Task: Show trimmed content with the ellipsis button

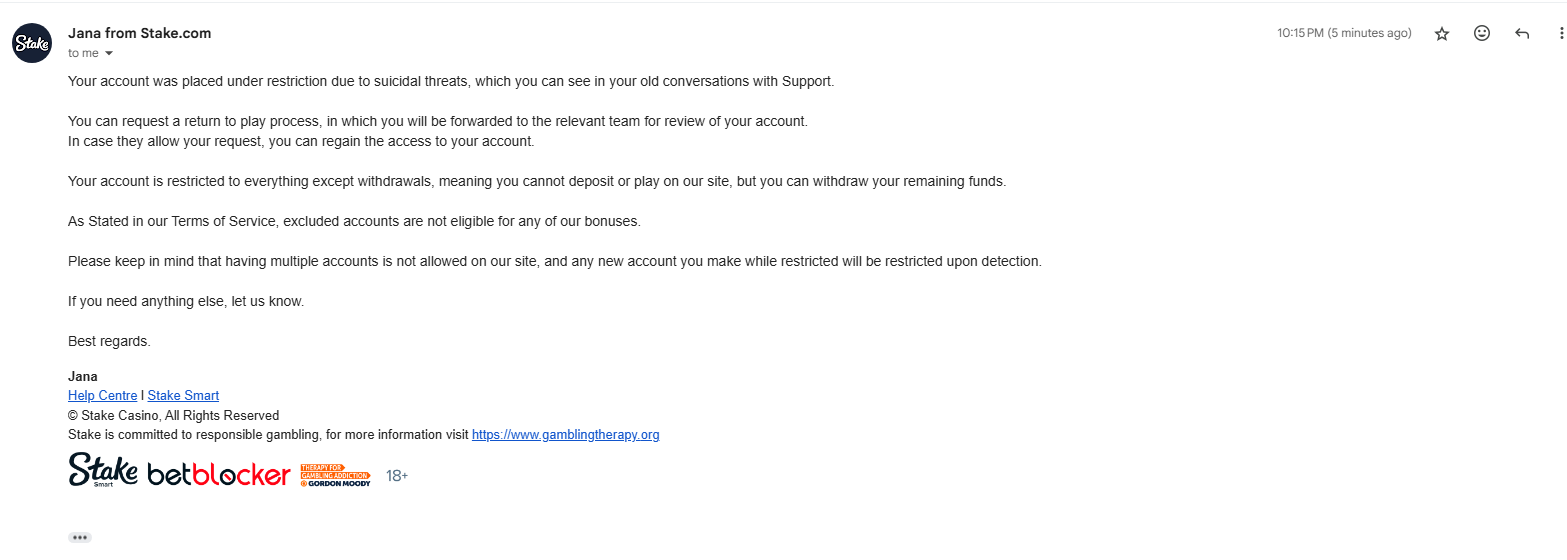Action: click(x=80, y=537)
